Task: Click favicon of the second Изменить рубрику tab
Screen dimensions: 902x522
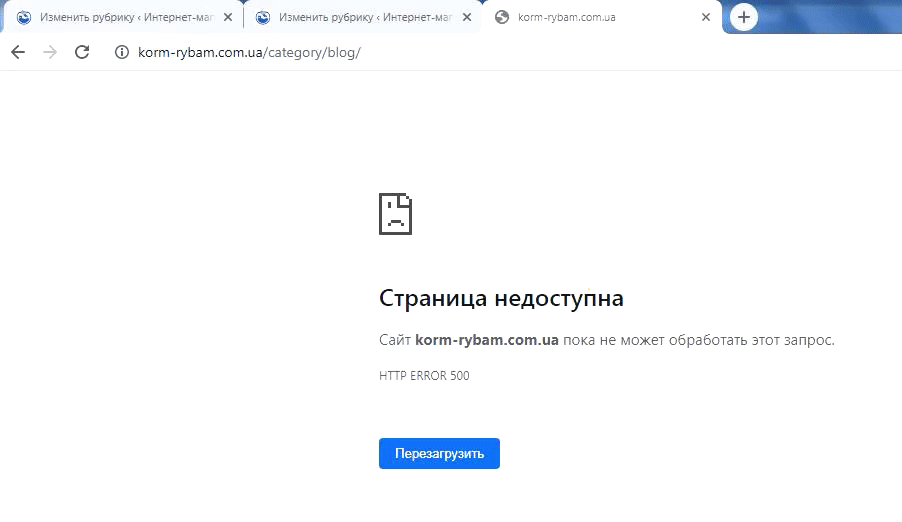Action: tap(263, 17)
